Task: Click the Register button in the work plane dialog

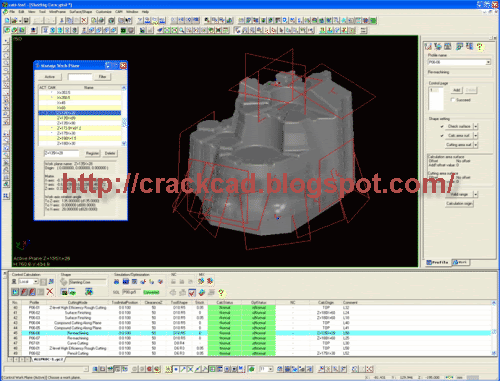Action: coord(92,153)
